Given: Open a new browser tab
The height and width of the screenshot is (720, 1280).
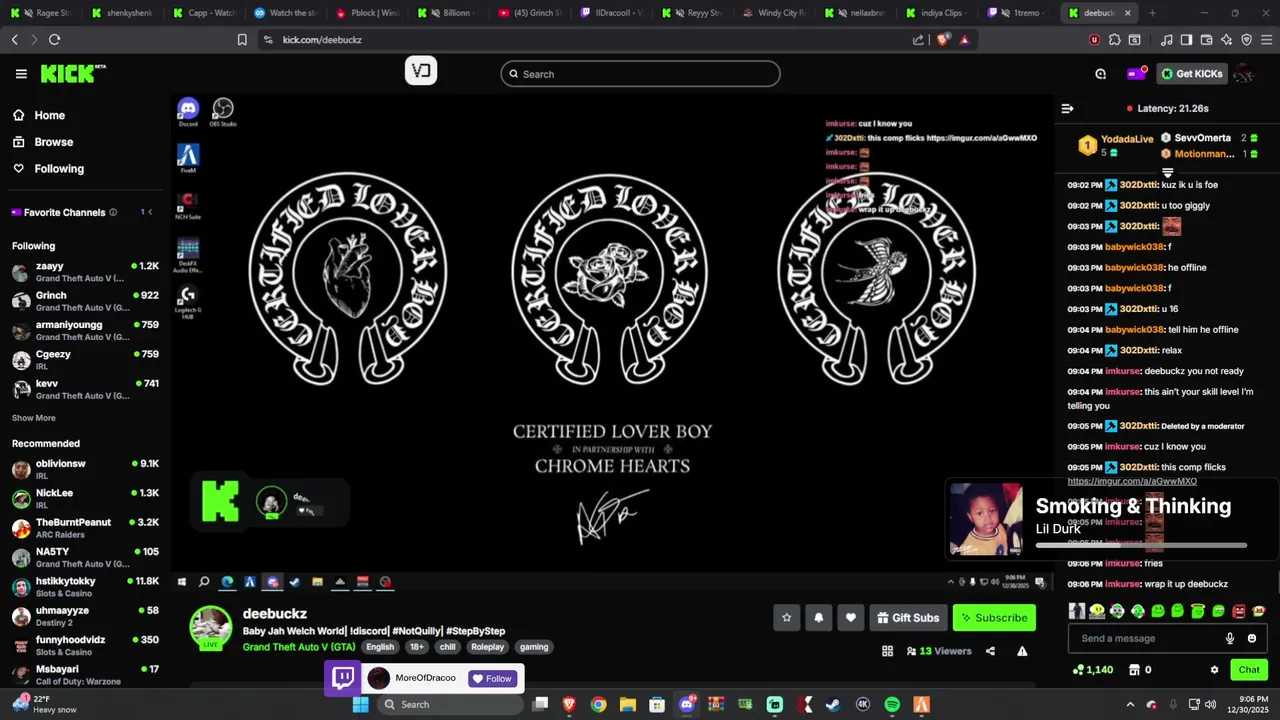Looking at the screenshot, I should [1152, 13].
